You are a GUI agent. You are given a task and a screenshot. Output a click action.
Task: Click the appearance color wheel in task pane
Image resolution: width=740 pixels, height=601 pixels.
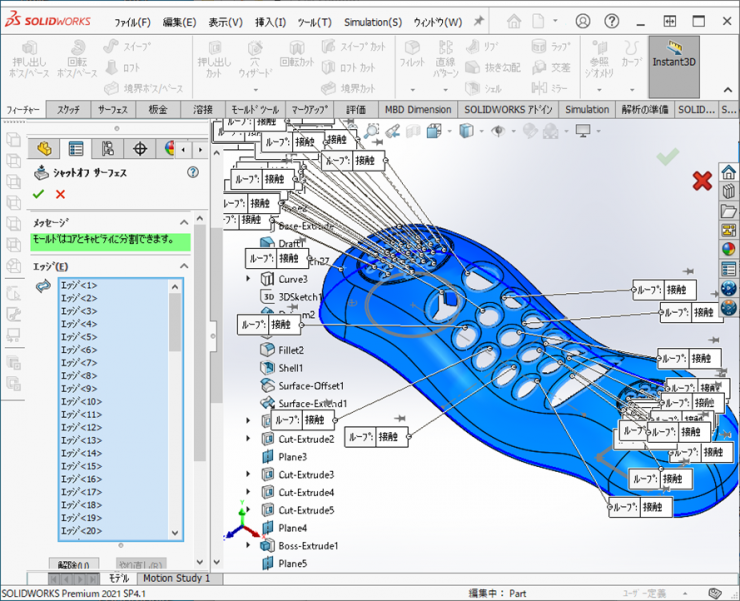728,249
